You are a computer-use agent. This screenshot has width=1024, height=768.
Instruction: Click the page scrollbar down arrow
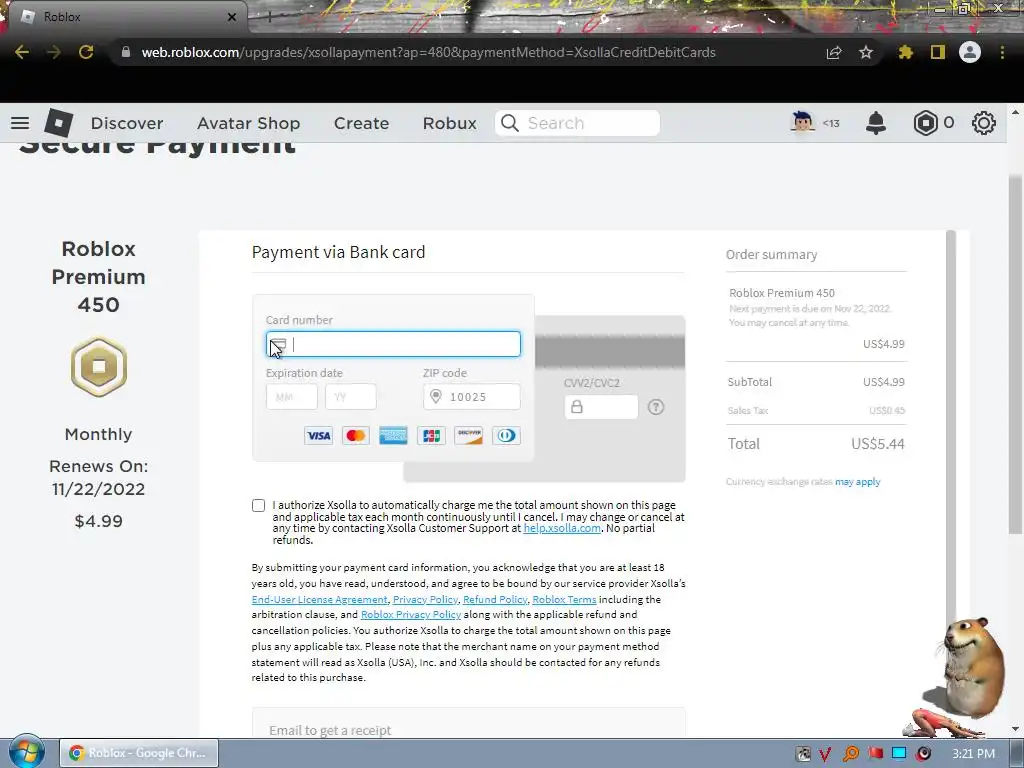[1015, 729]
